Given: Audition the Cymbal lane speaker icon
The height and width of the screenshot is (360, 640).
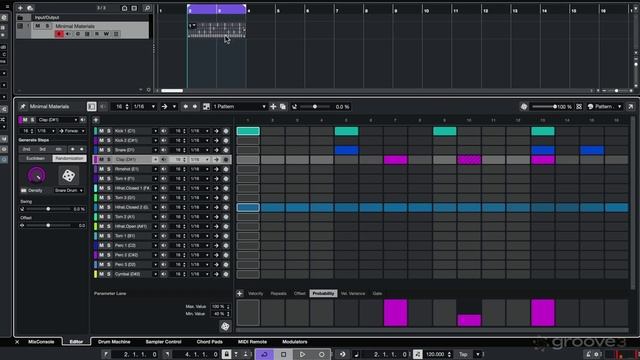Looking at the screenshot, I should (x=164, y=274).
